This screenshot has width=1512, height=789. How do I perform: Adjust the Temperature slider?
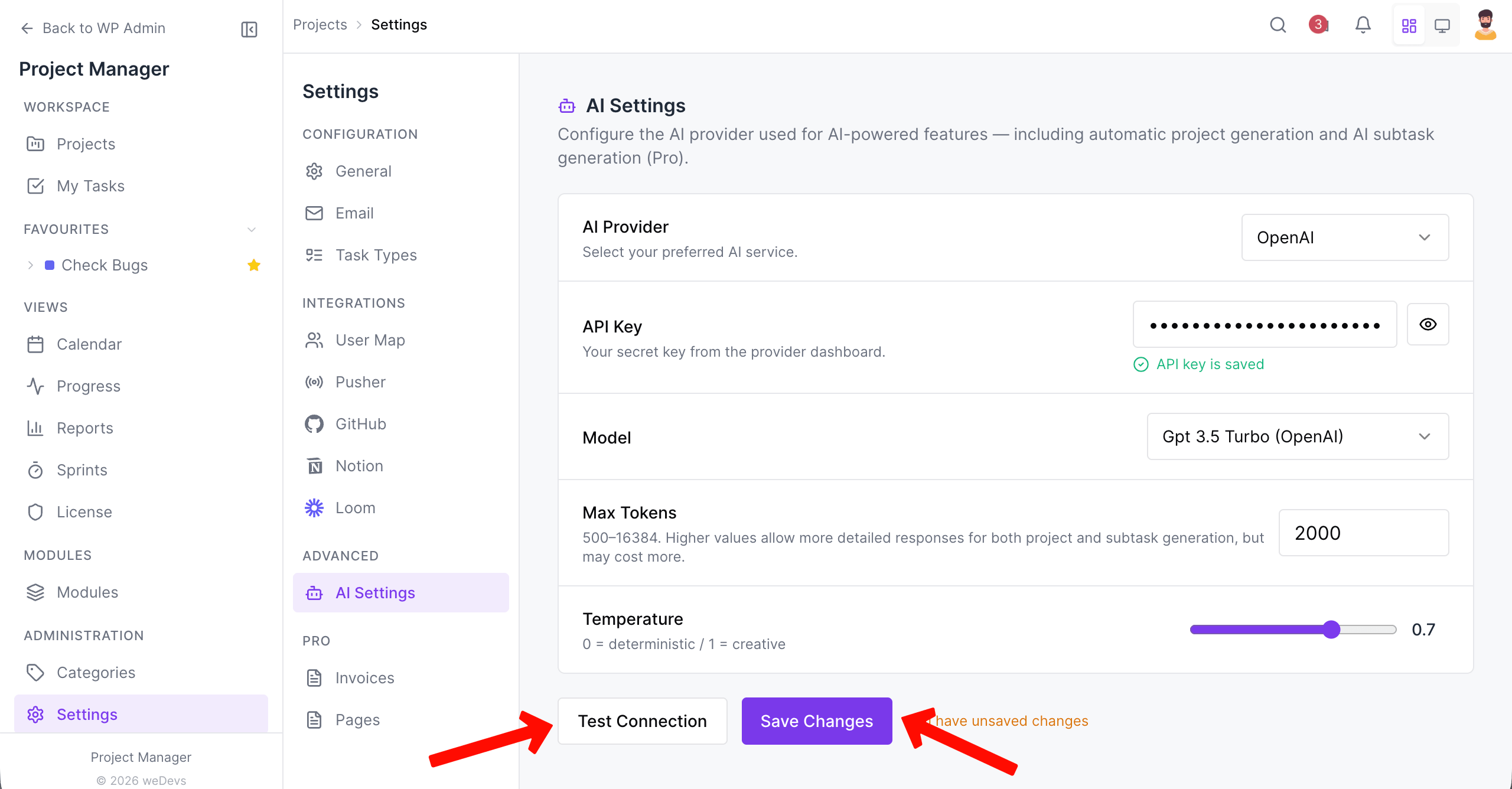(x=1331, y=630)
